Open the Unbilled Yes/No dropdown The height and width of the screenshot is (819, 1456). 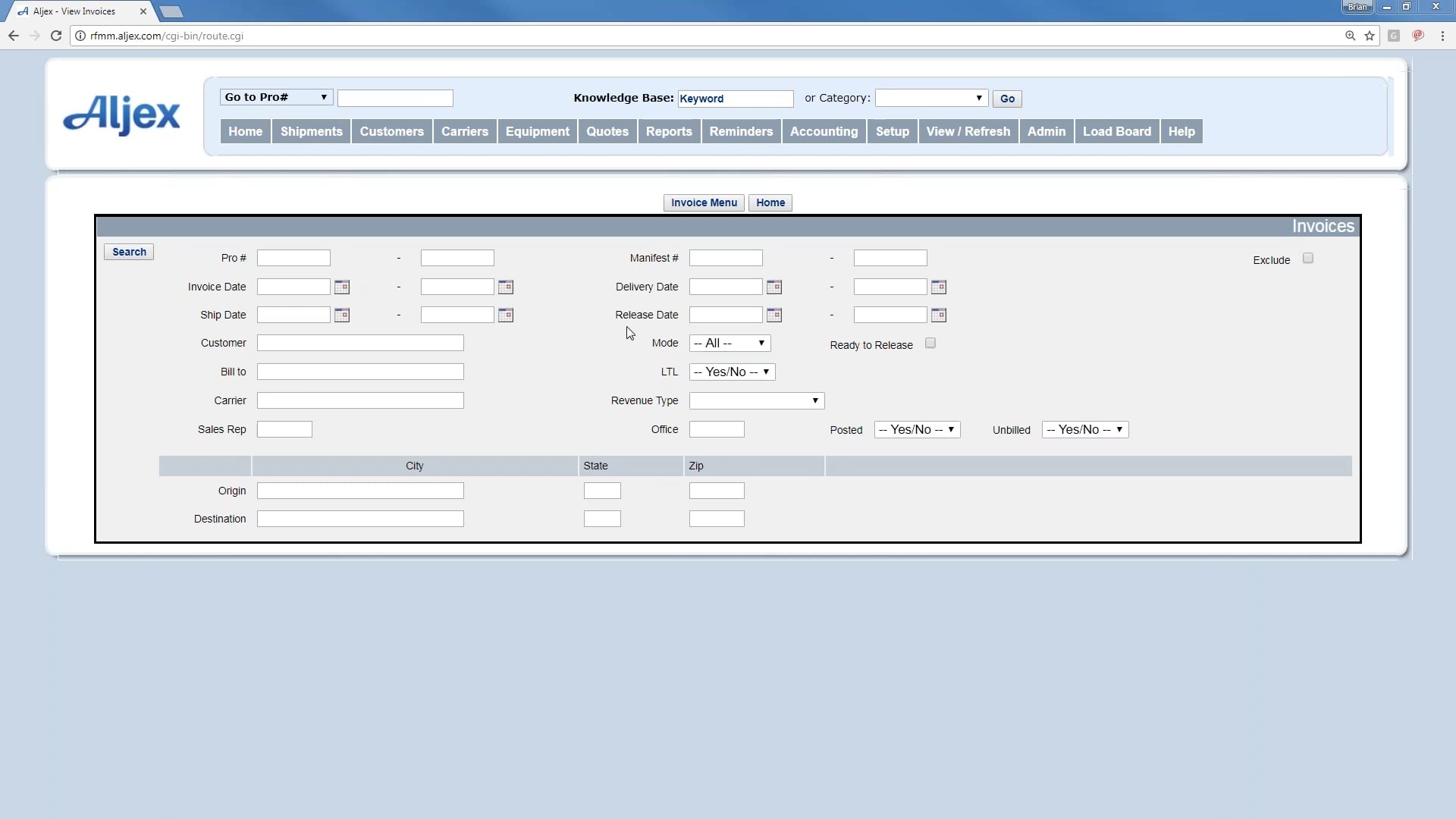[1085, 430]
